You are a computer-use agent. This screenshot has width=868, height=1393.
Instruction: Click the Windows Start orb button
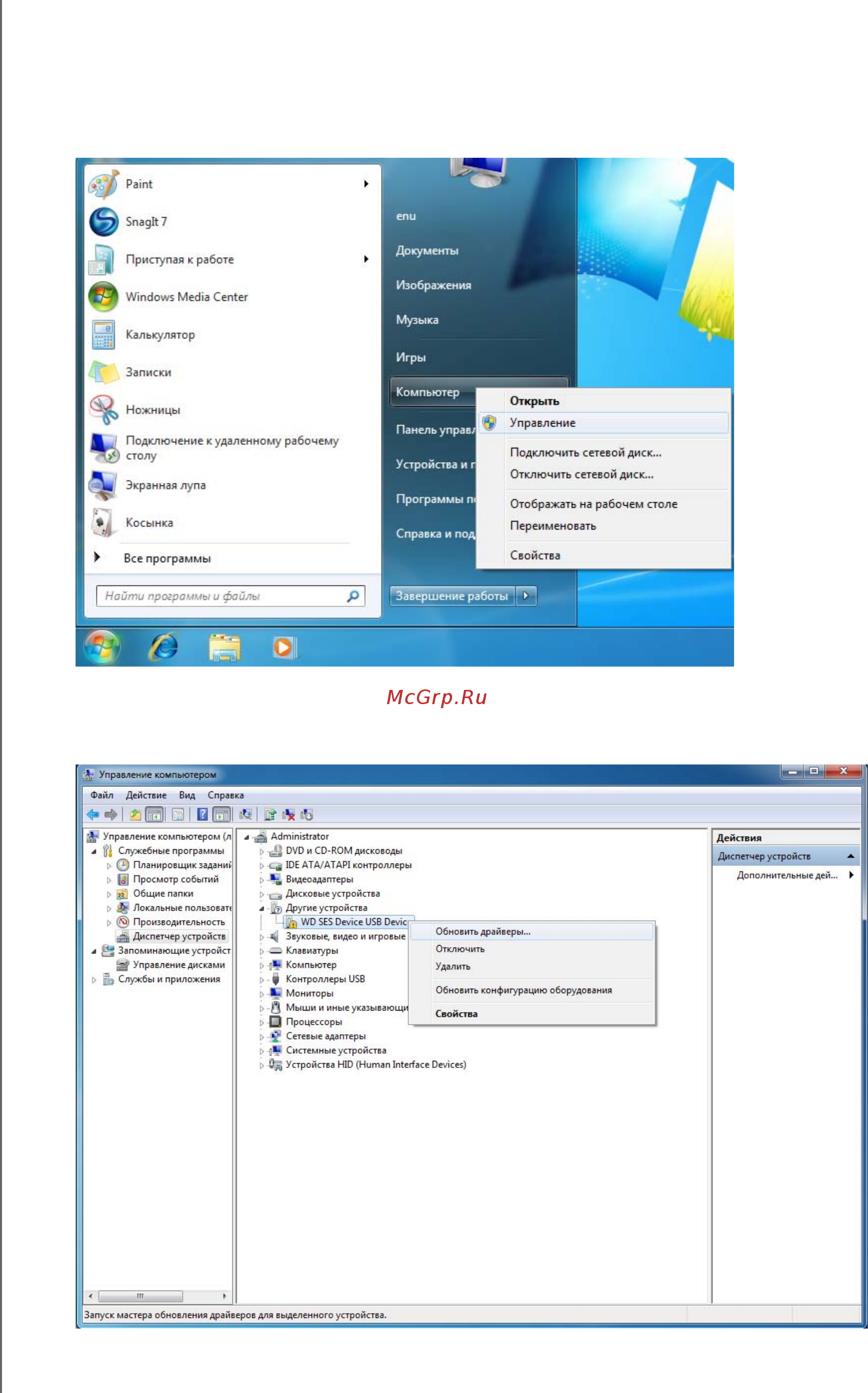102,646
